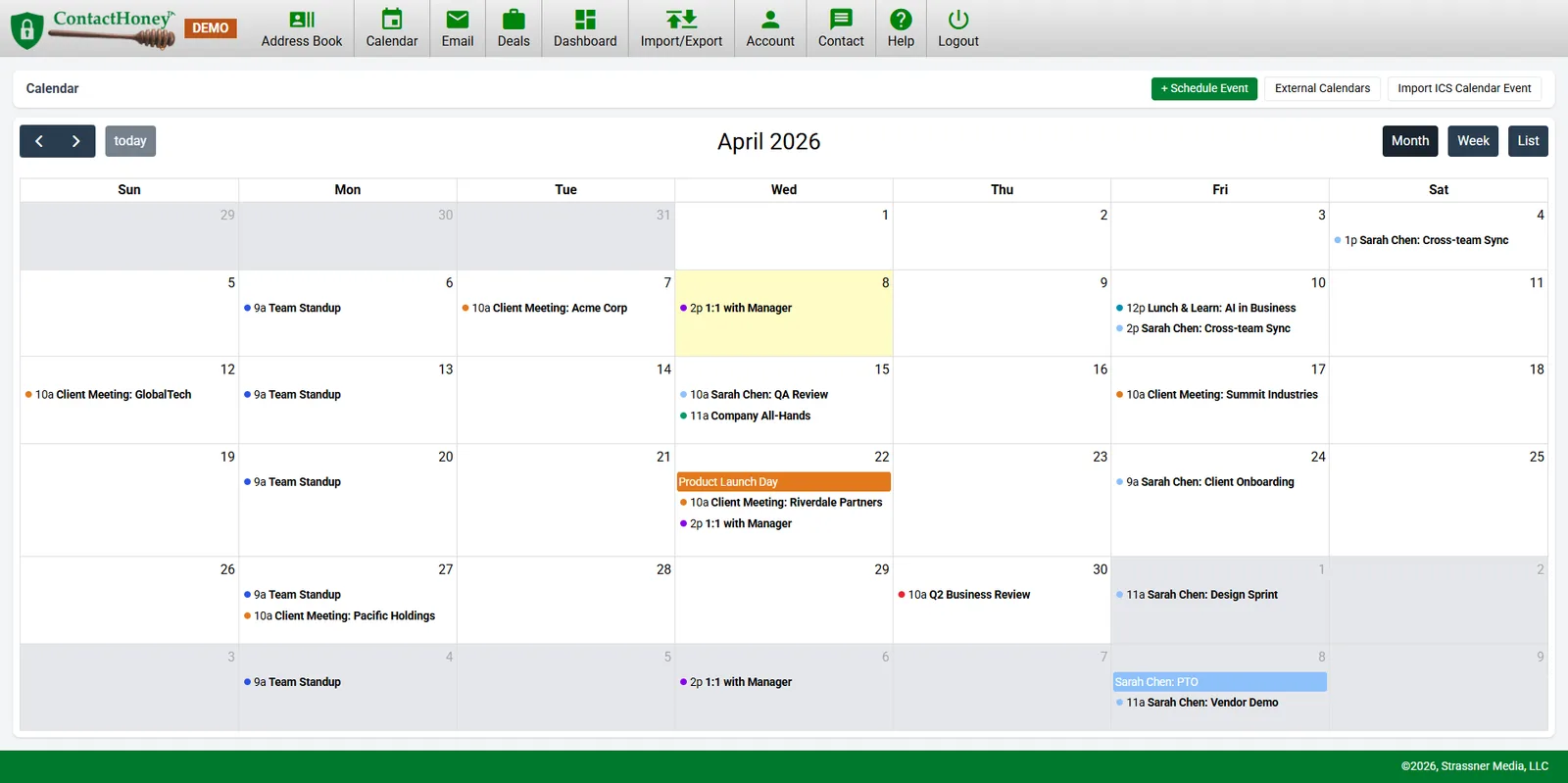Select the day number 15
The width and height of the screenshot is (1568, 783).
[882, 369]
